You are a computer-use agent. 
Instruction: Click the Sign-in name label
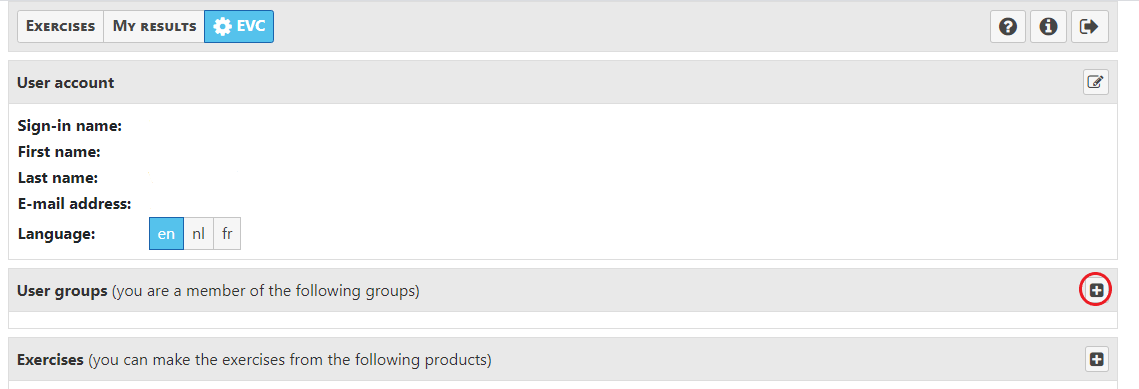coord(69,126)
